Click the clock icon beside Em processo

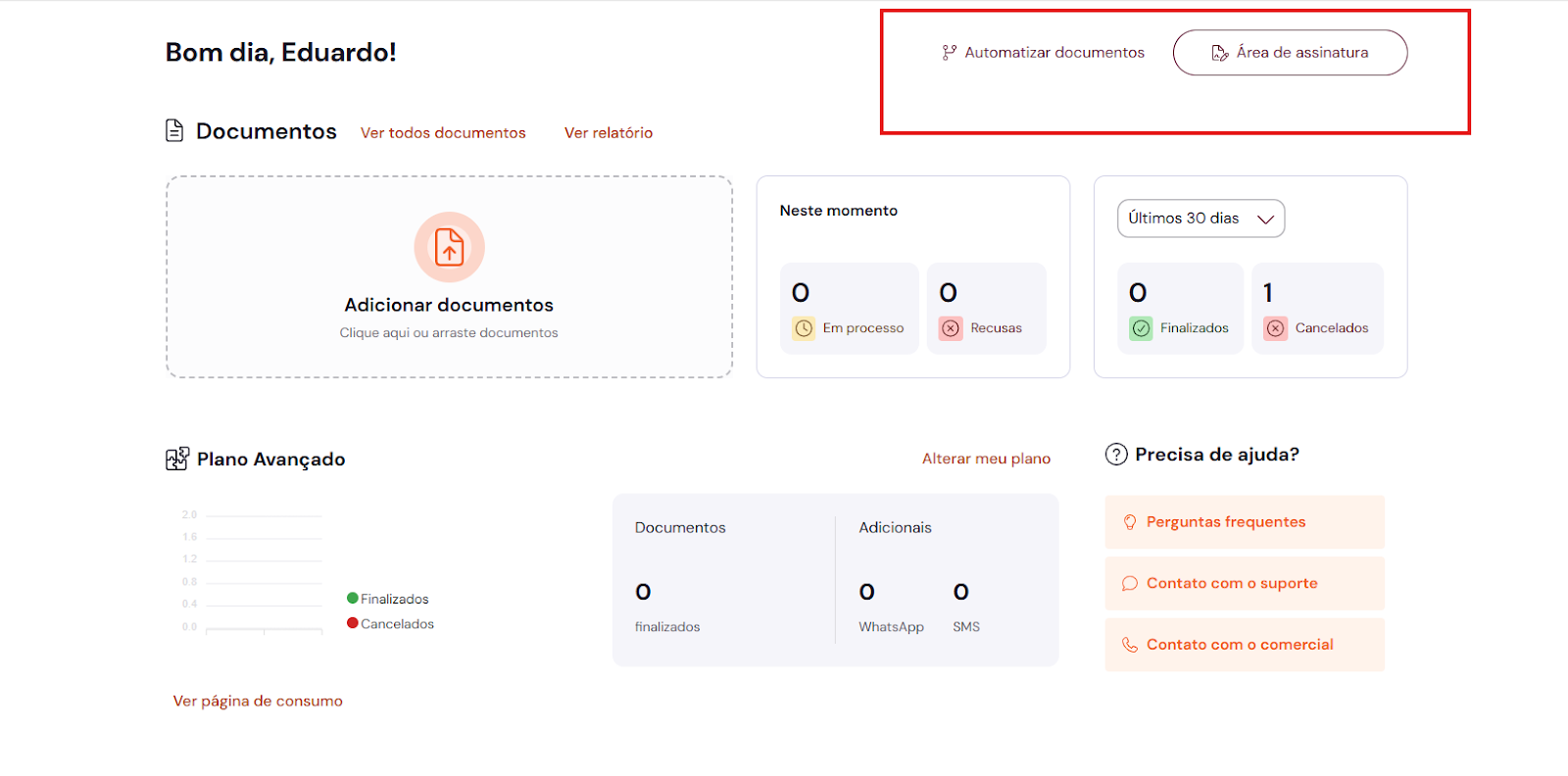pos(804,328)
